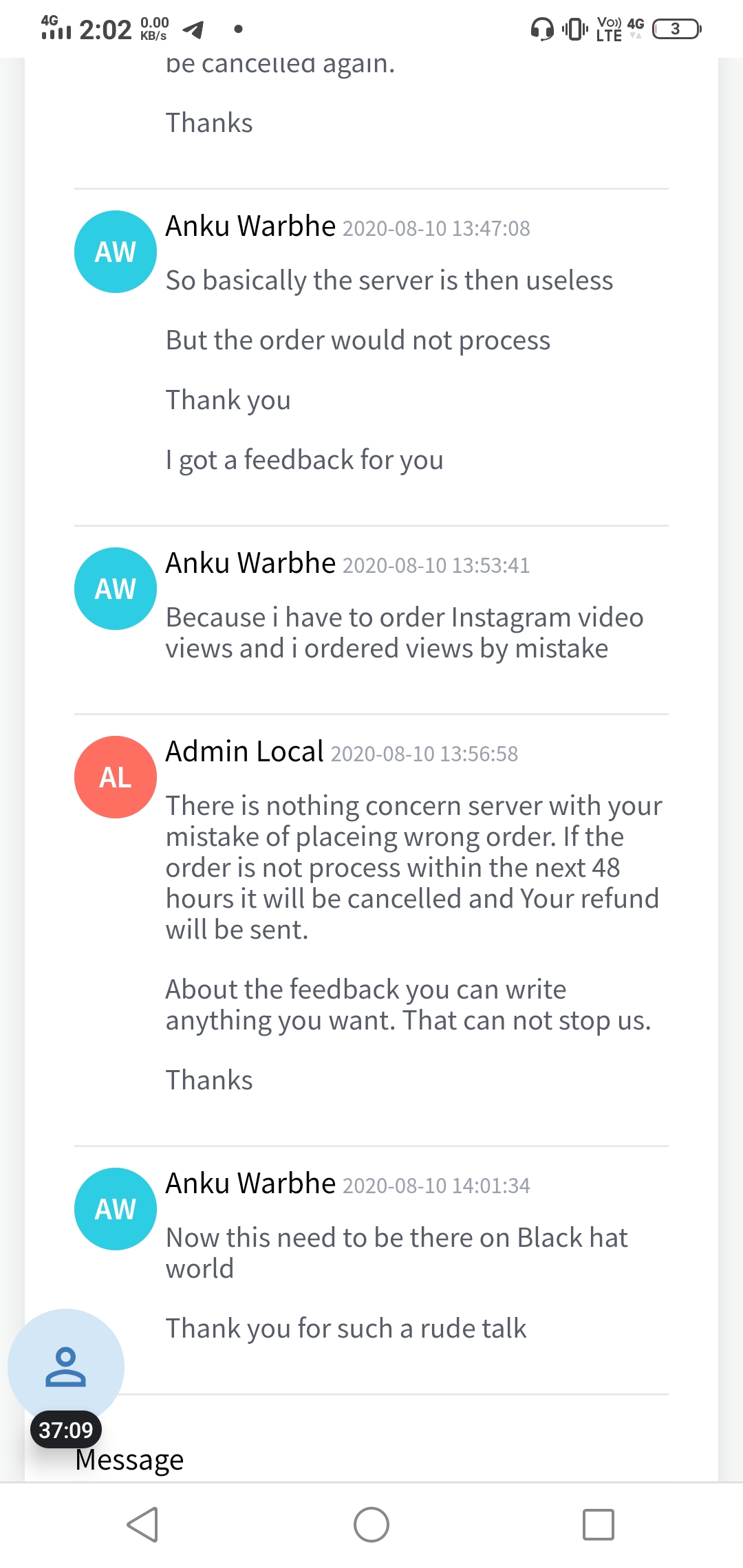The image size is (743, 1568).
Task: Tap the Android back navigation triangle
Action: tap(143, 1525)
